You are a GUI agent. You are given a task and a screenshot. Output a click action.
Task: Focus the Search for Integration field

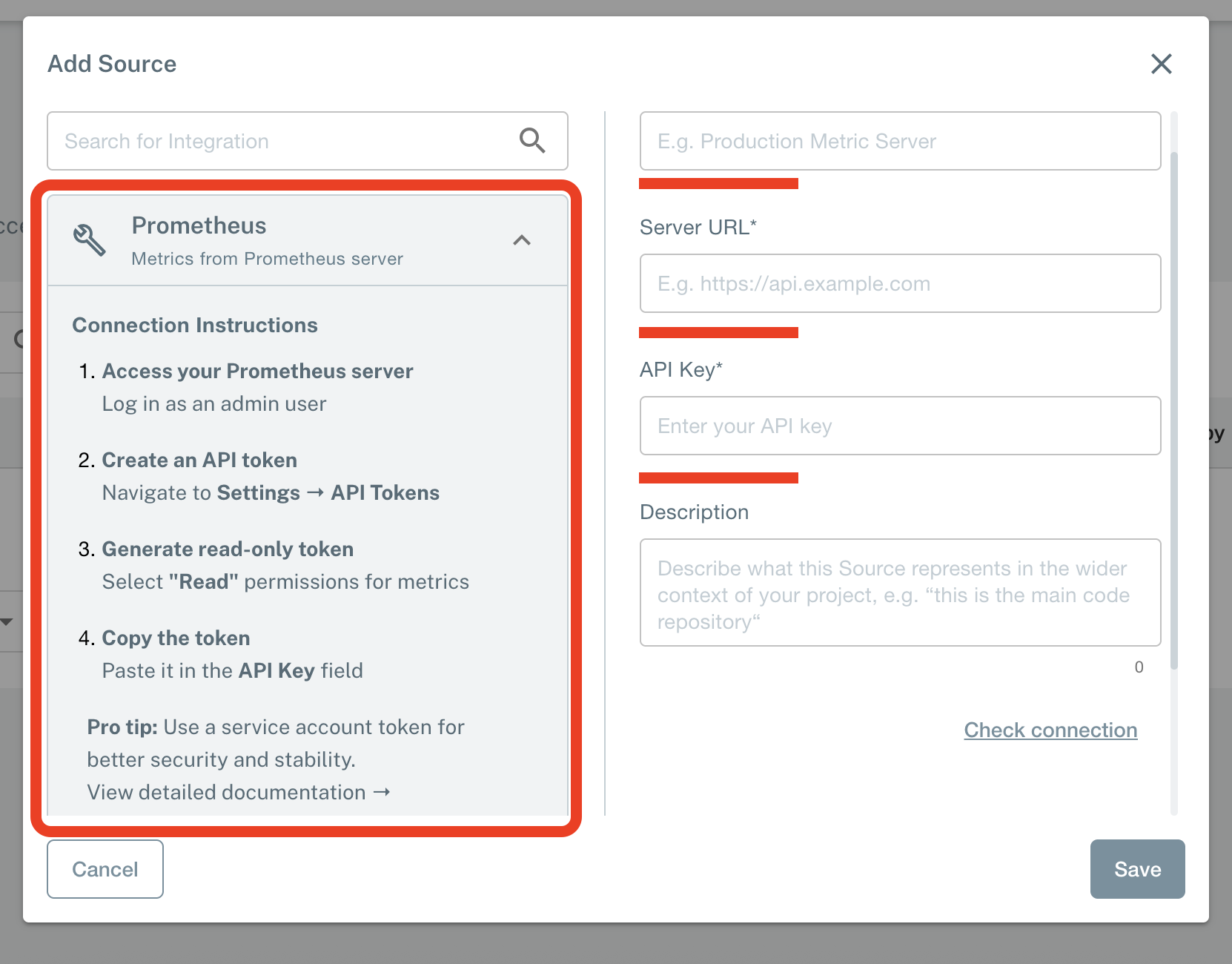308,141
